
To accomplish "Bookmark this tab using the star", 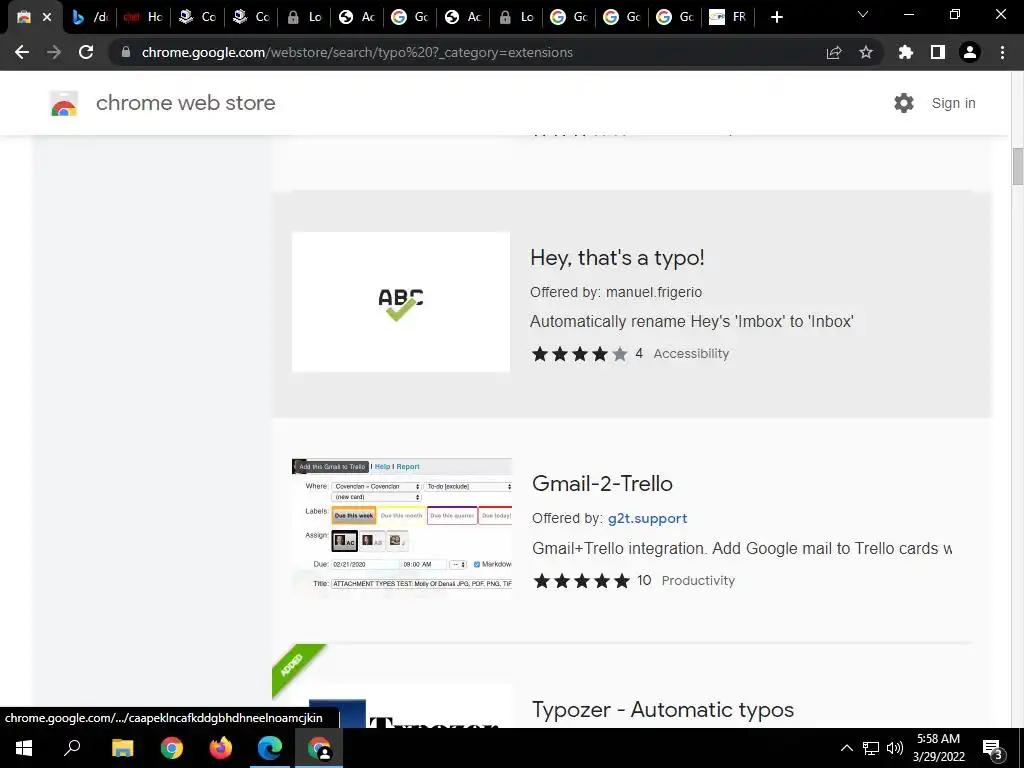I will coord(866,52).
